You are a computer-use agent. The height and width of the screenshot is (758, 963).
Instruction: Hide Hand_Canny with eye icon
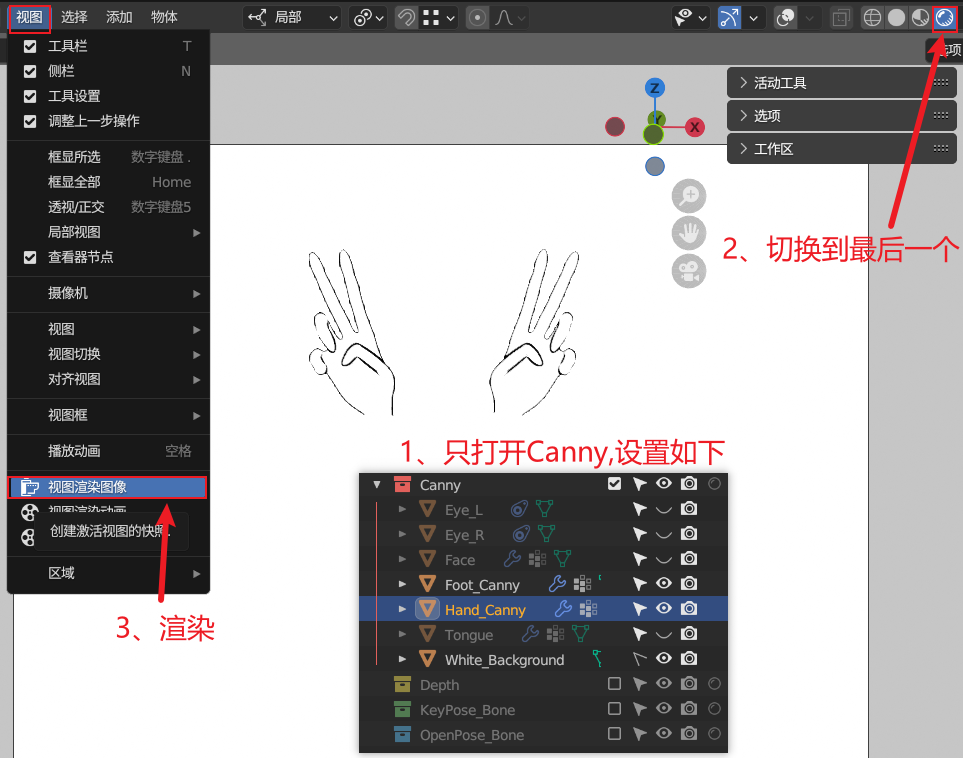tap(664, 608)
